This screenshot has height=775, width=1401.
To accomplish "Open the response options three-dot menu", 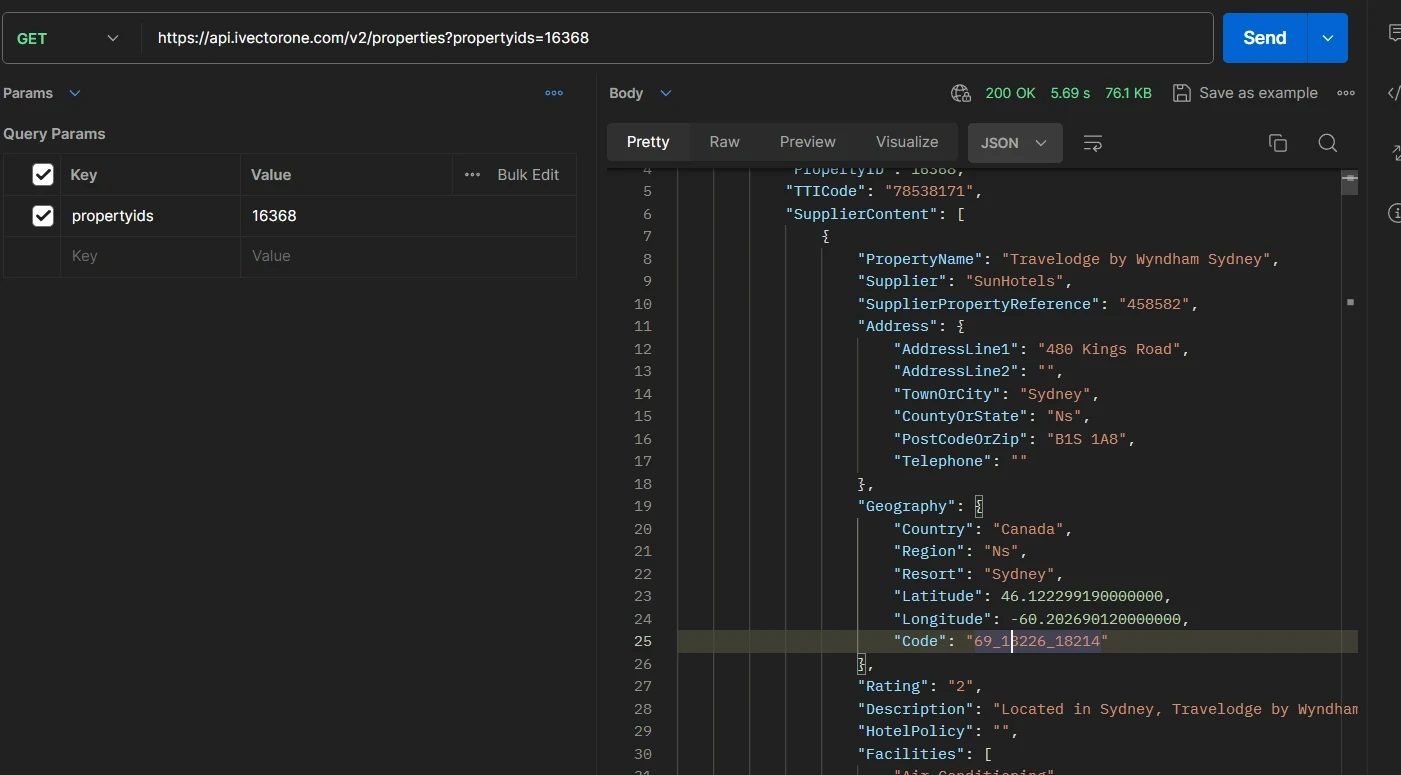I will pos(1346,93).
